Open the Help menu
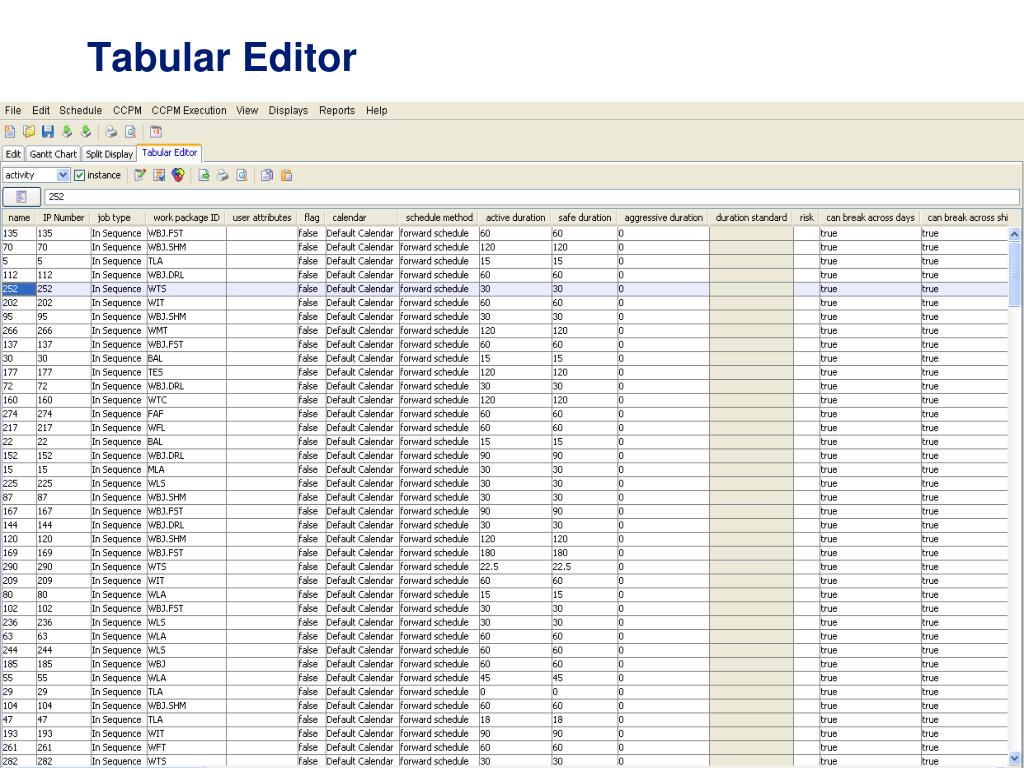Image resolution: width=1024 pixels, height=768 pixels. (x=376, y=110)
